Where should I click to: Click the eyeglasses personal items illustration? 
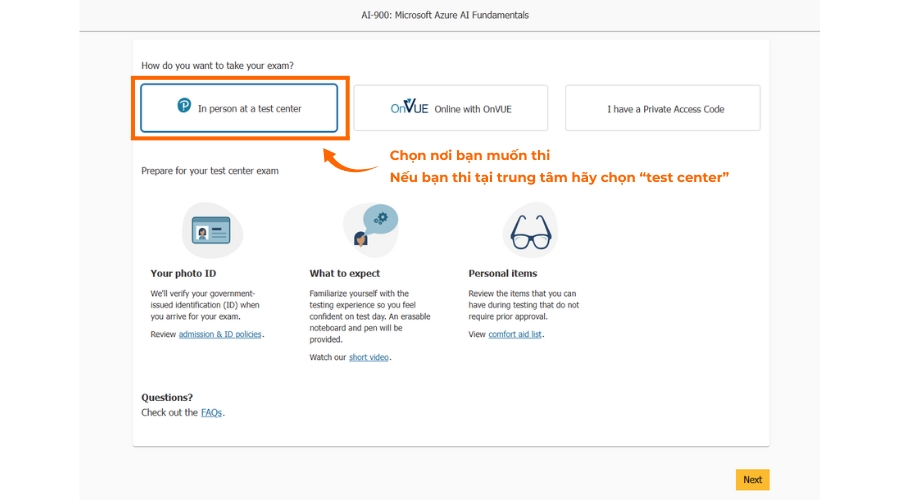pyautogui.click(x=530, y=230)
